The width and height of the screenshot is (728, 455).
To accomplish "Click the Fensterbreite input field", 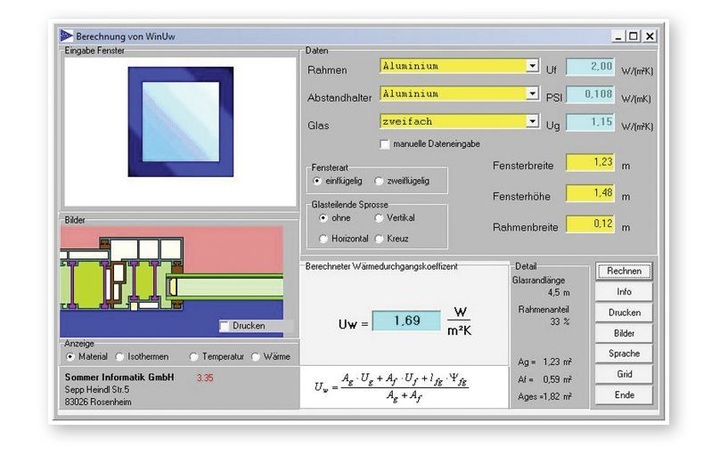I will point(589,162).
